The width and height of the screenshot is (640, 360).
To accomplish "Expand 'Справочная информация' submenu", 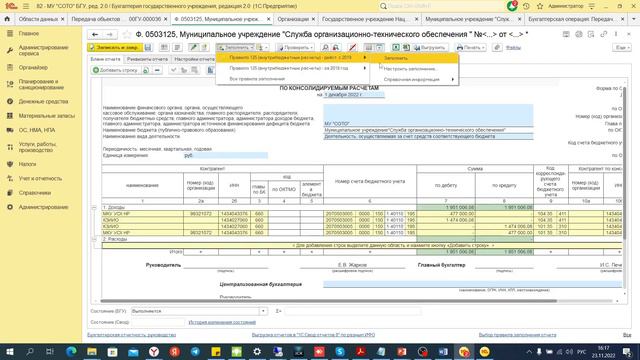I will [414, 80].
